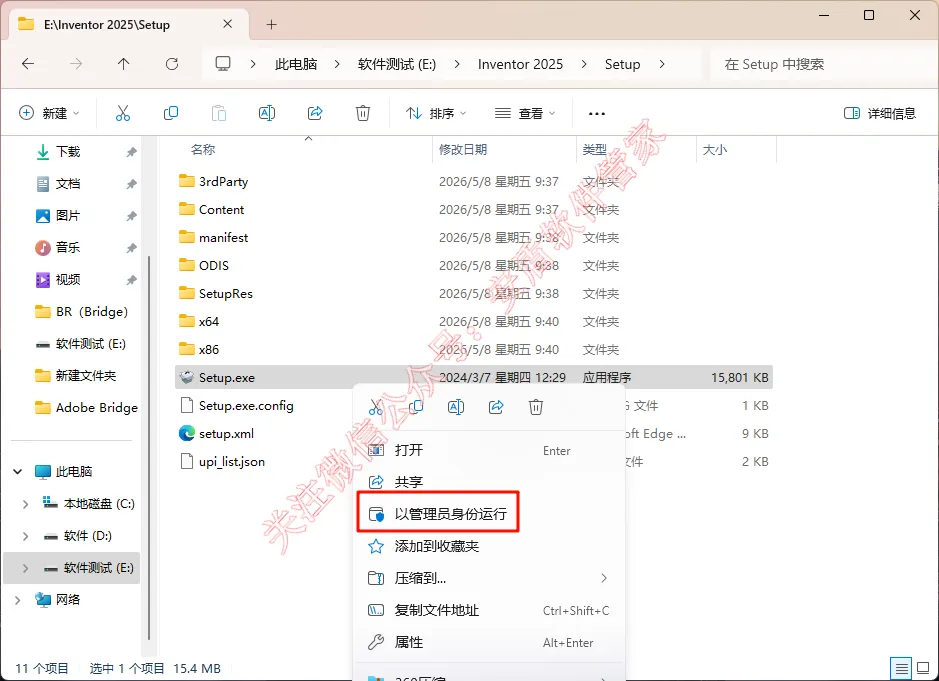Screen dimensions: 939x681
Task: Open the See more options ellipsis
Action: pyautogui.click(x=596, y=113)
